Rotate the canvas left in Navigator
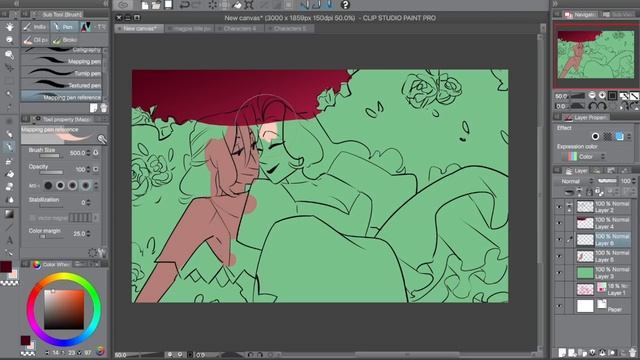Viewport: 640px width, 360px height. 592,106
